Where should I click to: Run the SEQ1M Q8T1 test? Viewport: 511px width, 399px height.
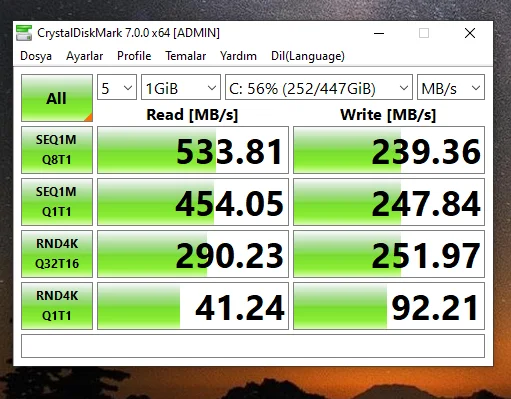click(57, 150)
